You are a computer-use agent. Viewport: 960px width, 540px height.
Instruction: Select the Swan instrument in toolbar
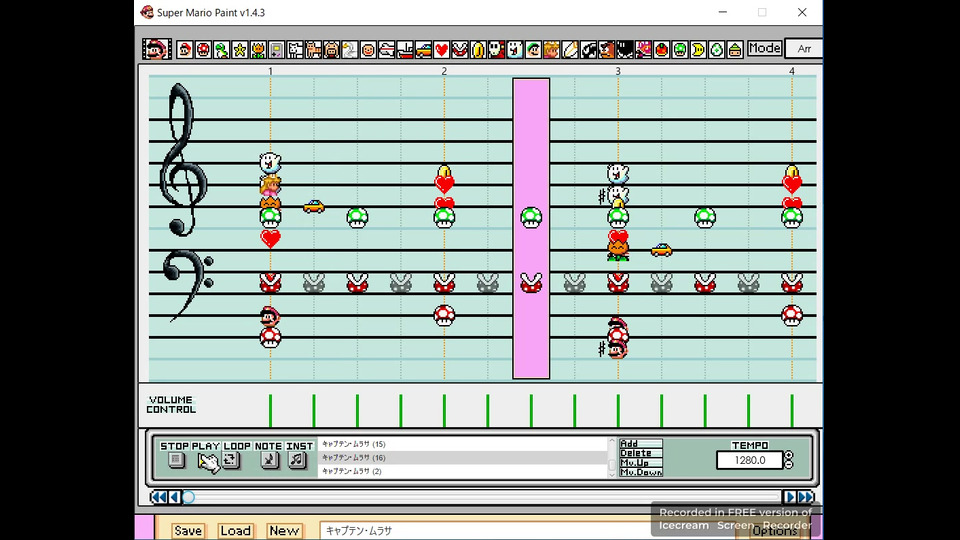pyautogui.click(x=350, y=50)
